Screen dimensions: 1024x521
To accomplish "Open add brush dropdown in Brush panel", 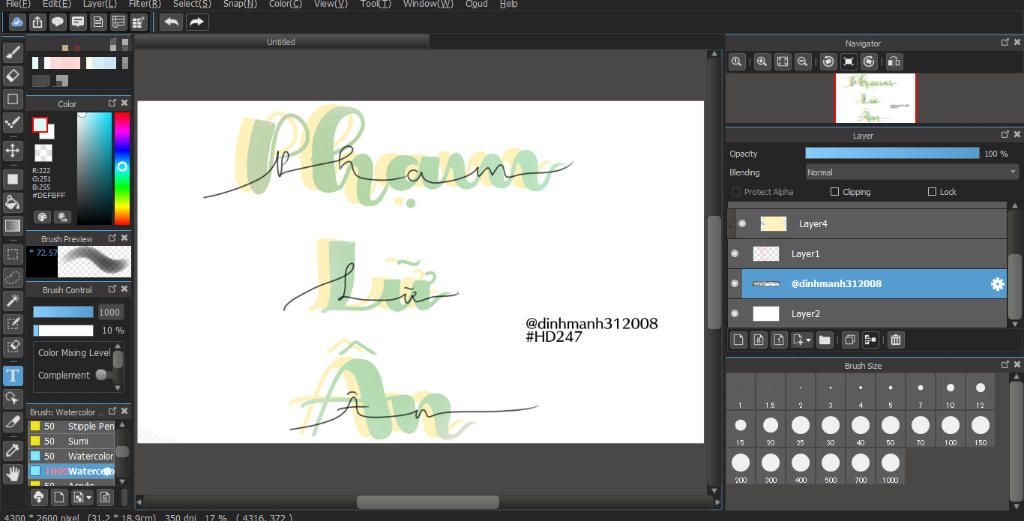I will coord(82,497).
